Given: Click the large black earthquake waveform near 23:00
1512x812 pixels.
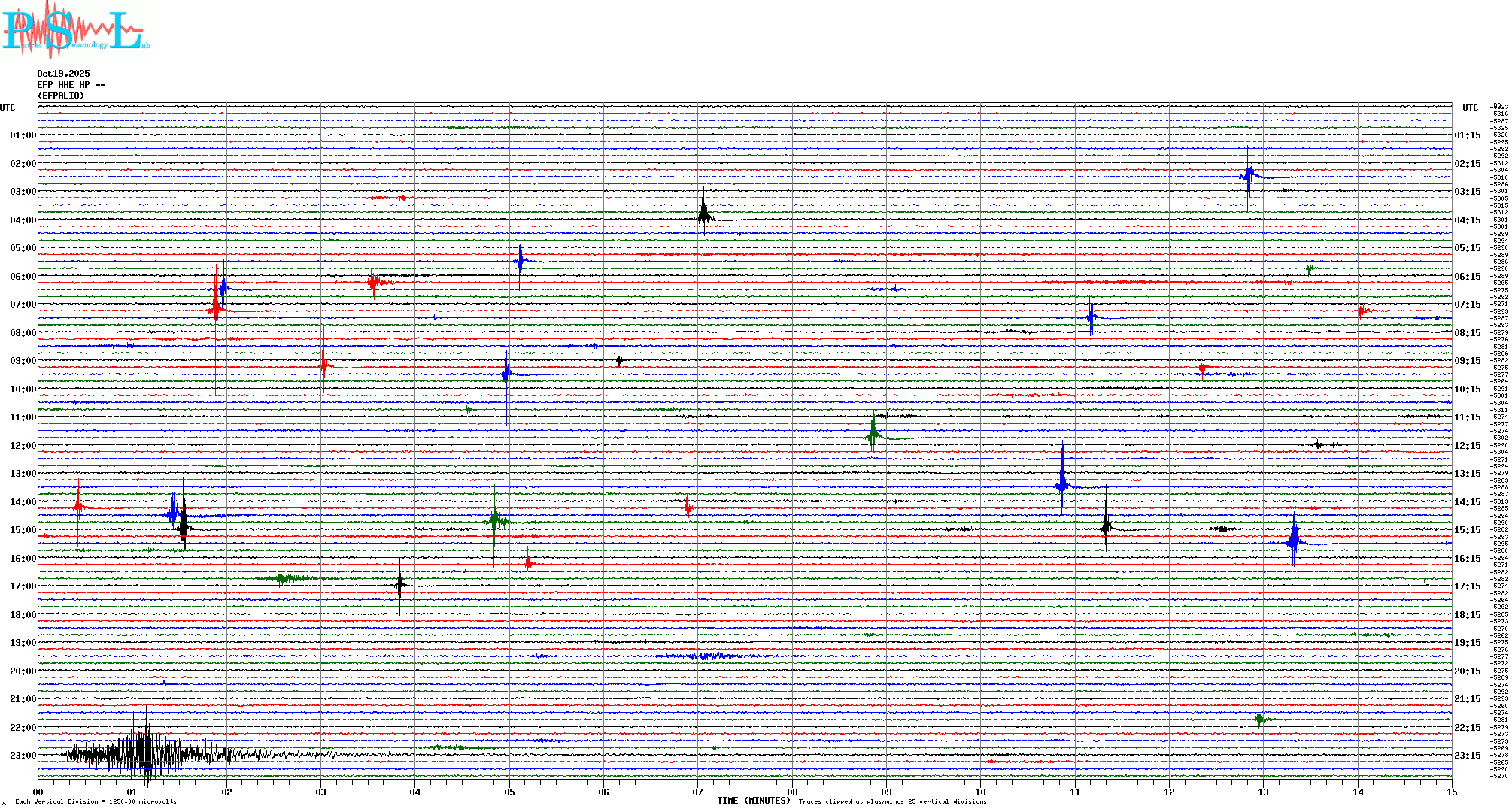Looking at the screenshot, I should (x=143, y=754).
